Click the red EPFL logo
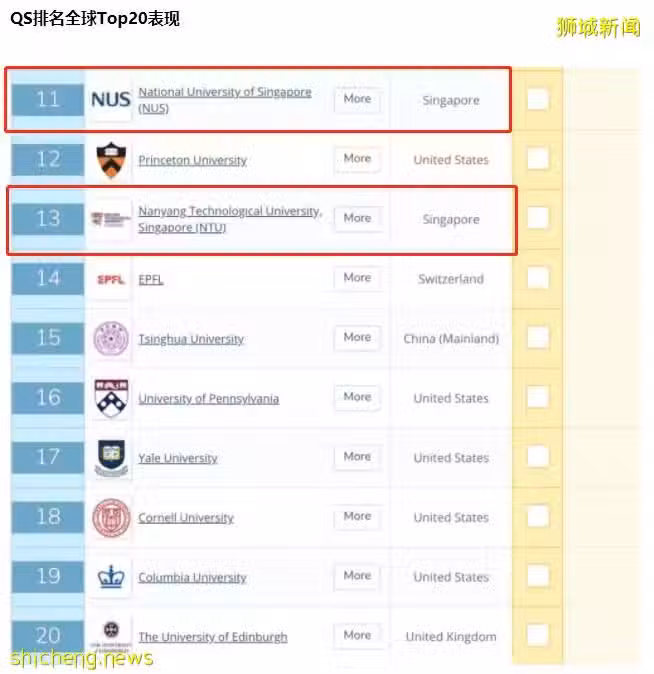This screenshot has width=654, height=674. tap(111, 280)
